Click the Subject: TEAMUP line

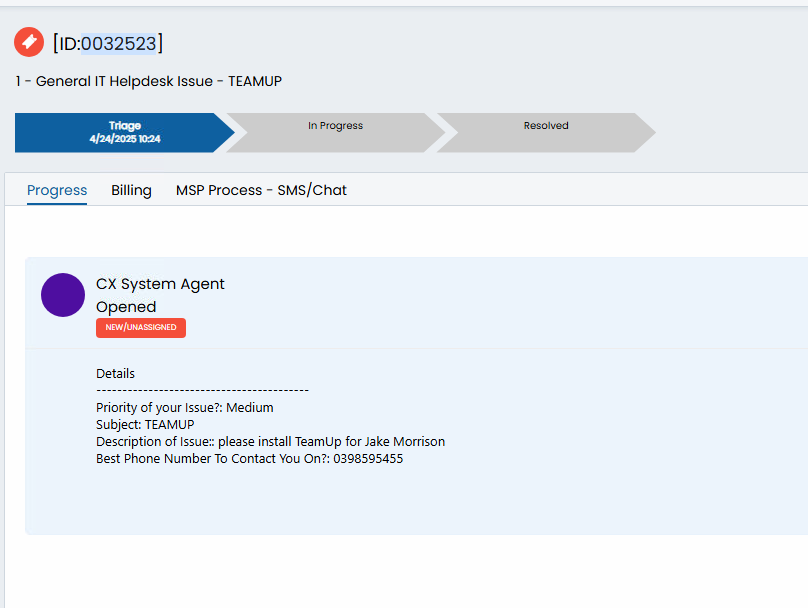145,425
